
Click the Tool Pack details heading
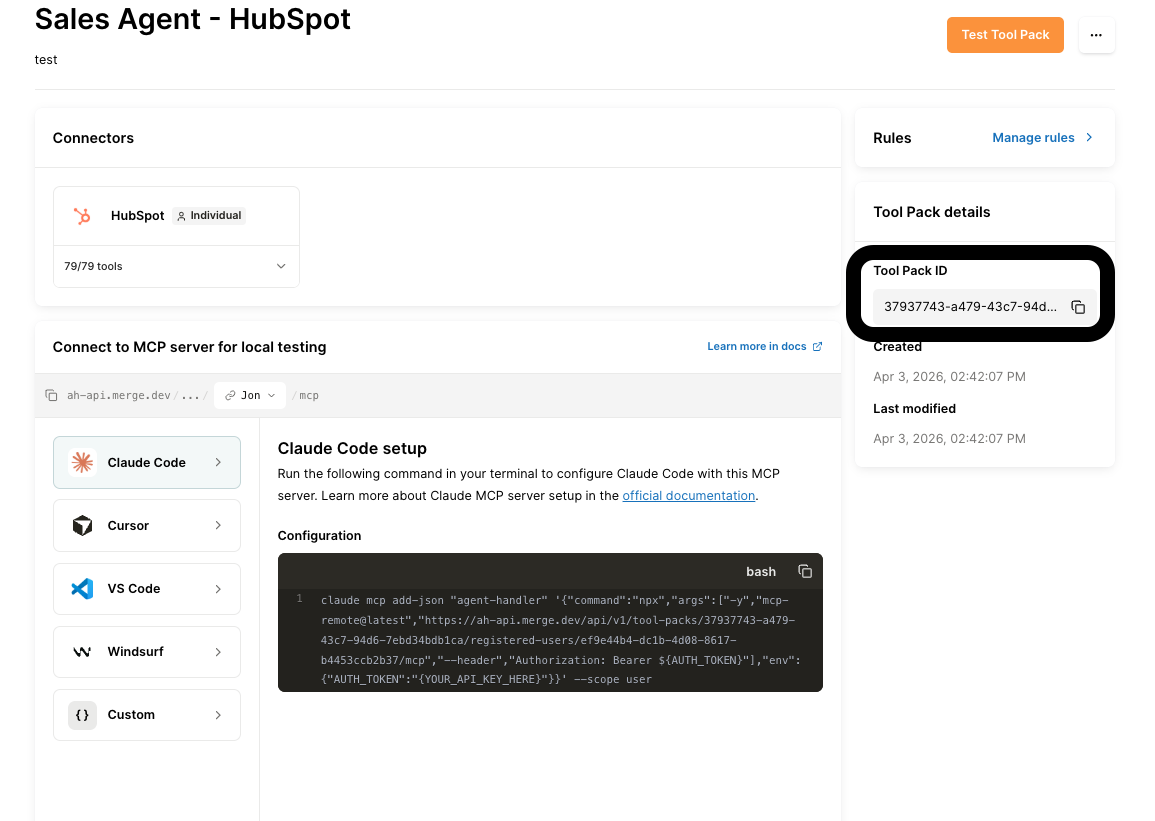[x=932, y=212]
